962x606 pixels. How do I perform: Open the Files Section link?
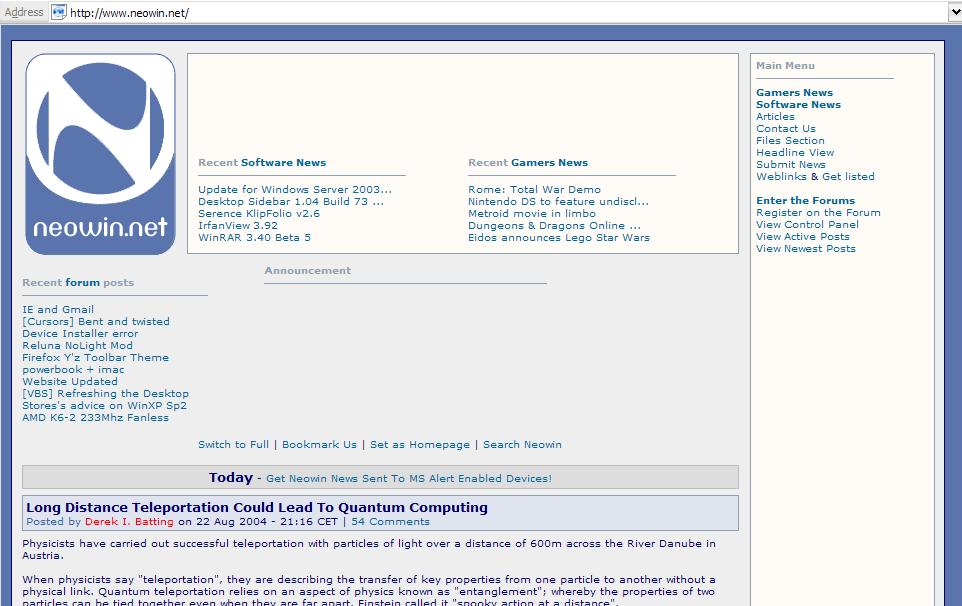(x=790, y=140)
